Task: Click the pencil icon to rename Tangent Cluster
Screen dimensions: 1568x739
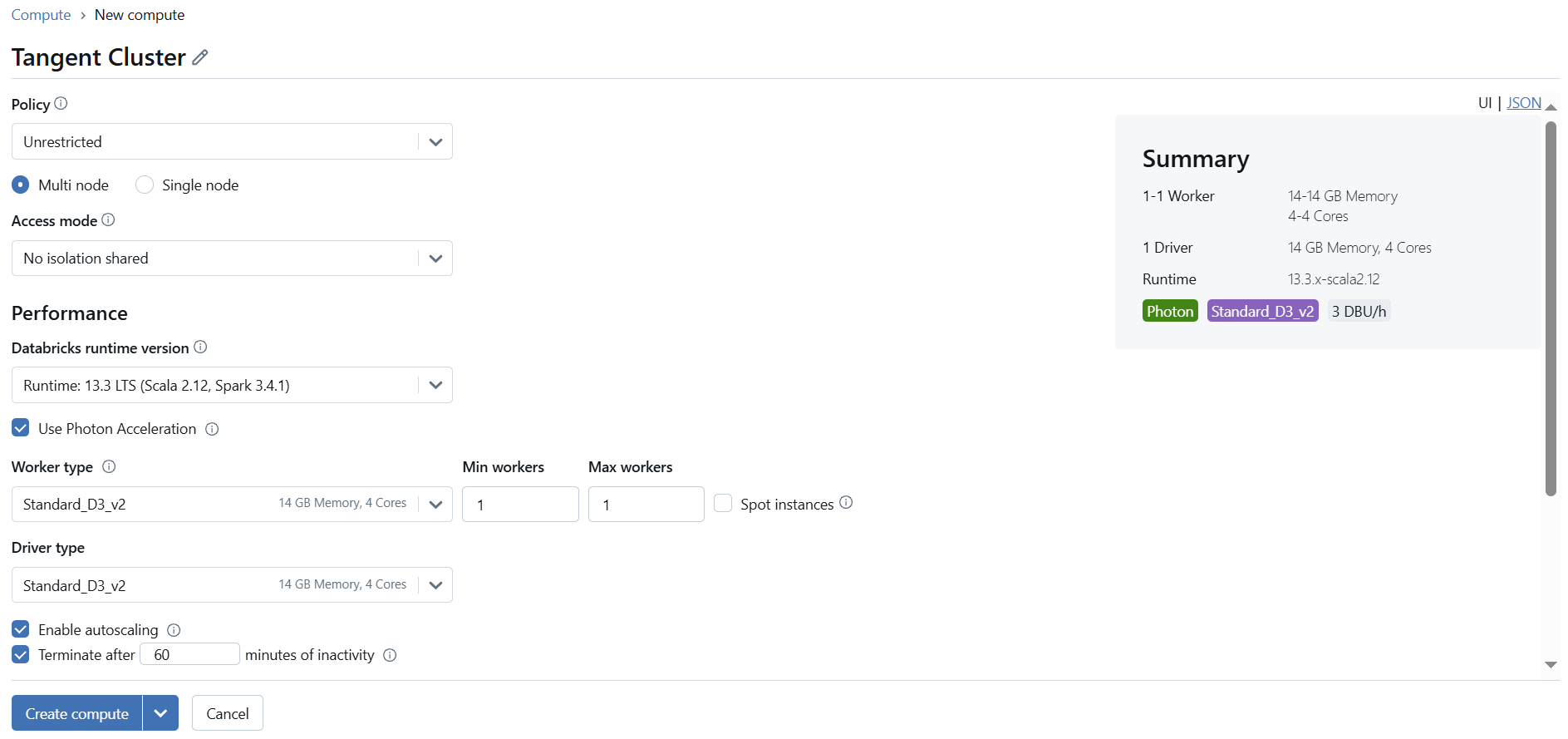Action: pyautogui.click(x=200, y=57)
